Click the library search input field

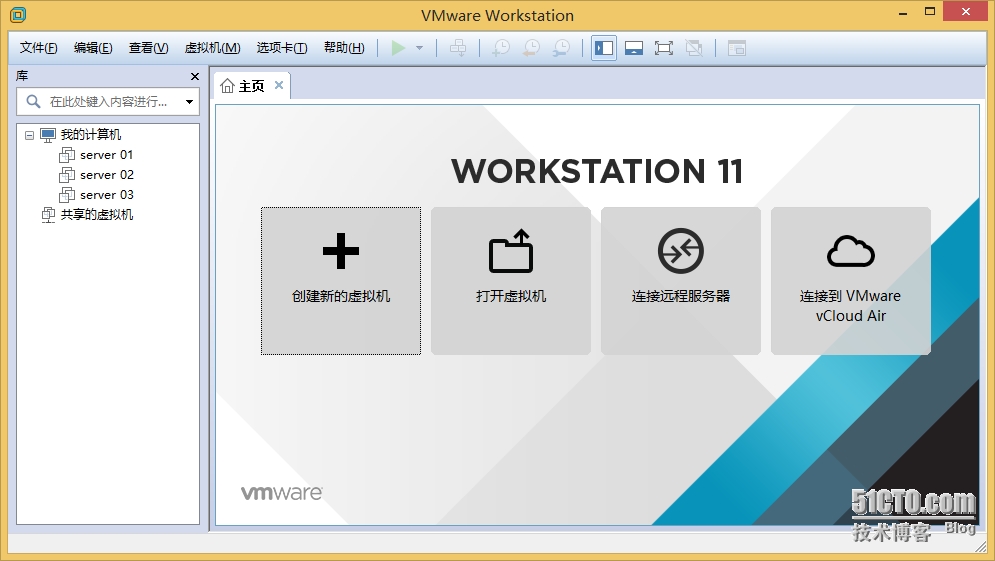[x=108, y=102]
